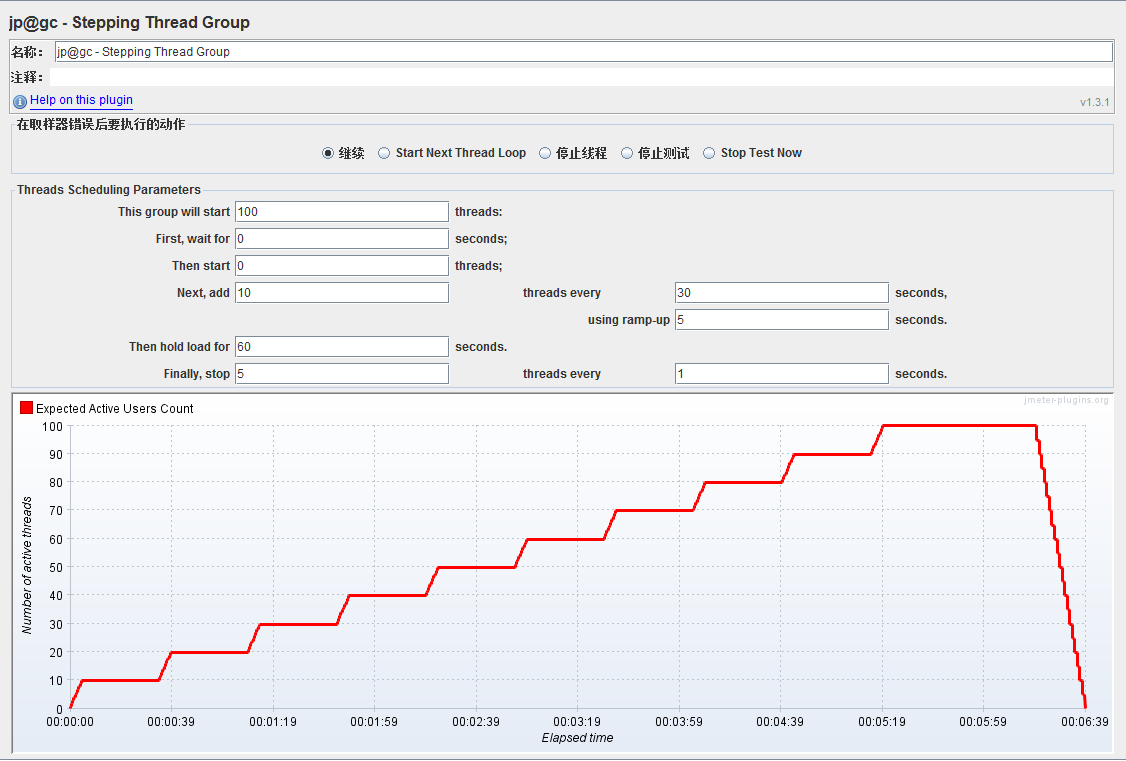The height and width of the screenshot is (761, 1126).
Task: Click the stop threads every 1 seconds field
Action: (781, 374)
